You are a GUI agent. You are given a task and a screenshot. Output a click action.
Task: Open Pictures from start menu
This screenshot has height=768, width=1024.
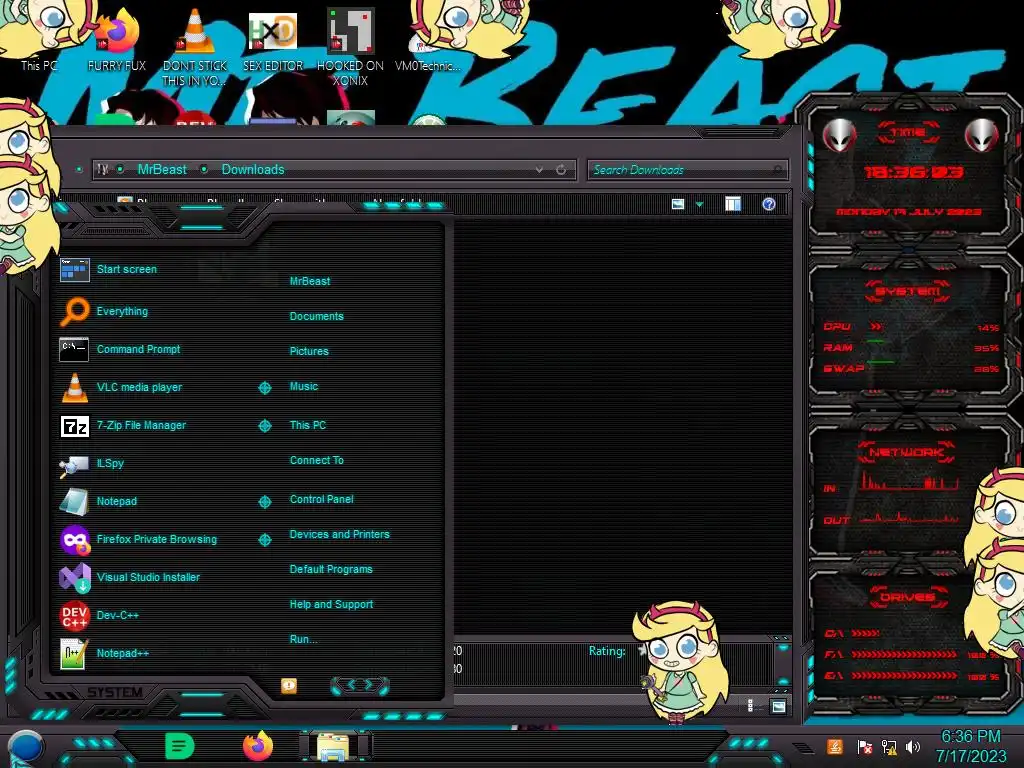(309, 351)
